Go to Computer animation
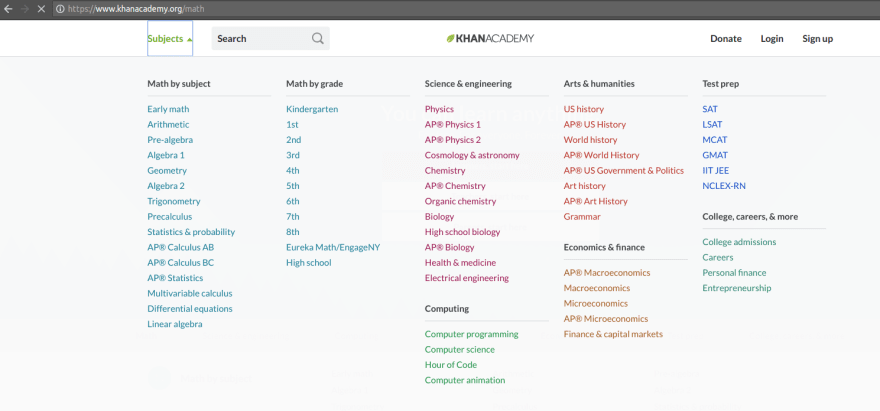880x411 pixels. pos(465,380)
